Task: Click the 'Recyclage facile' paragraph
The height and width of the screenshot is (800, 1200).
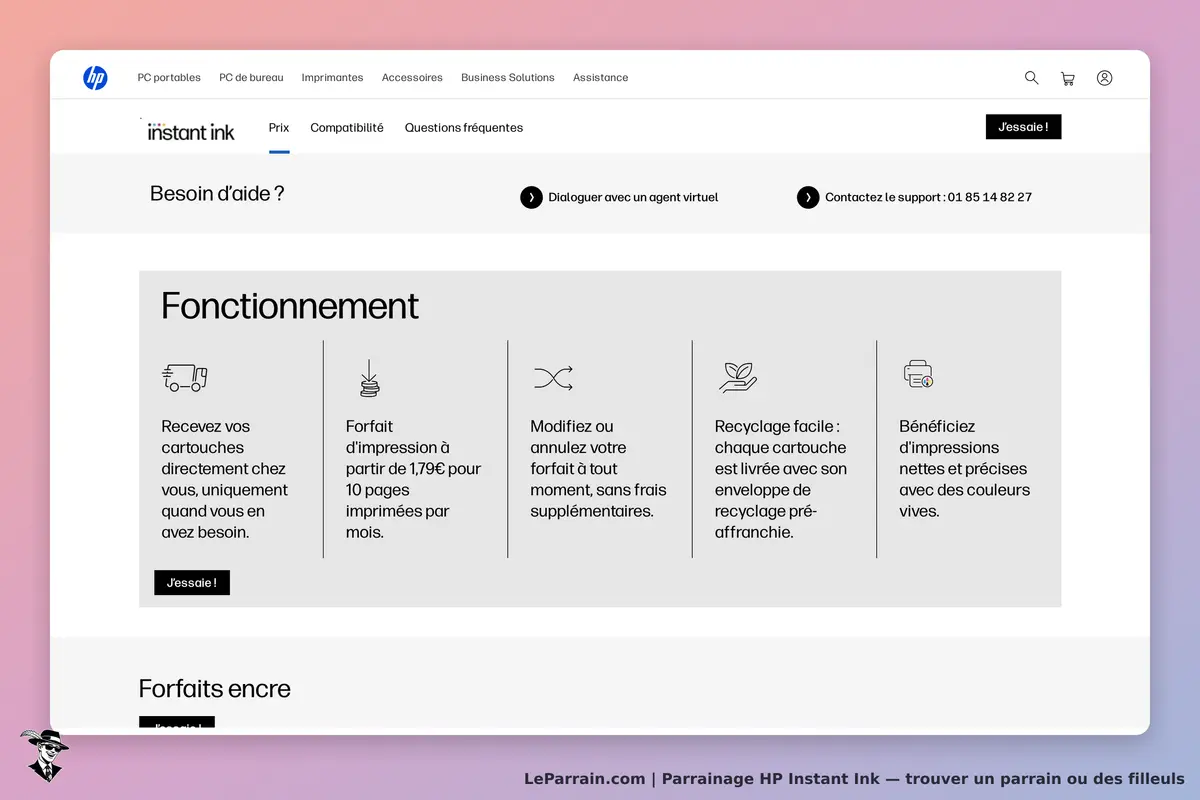Action: 781,479
